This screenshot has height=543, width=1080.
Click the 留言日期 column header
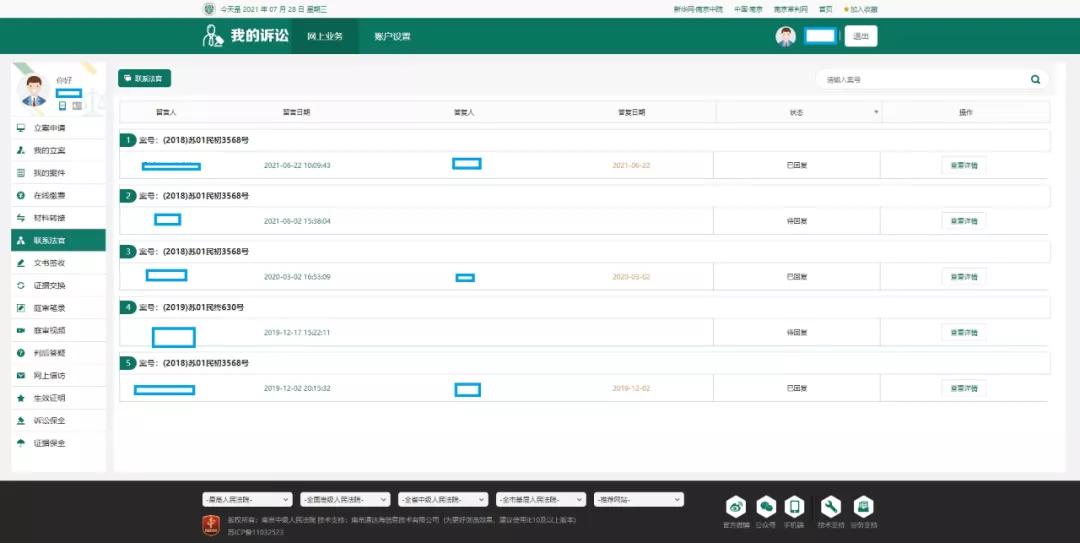coord(296,112)
